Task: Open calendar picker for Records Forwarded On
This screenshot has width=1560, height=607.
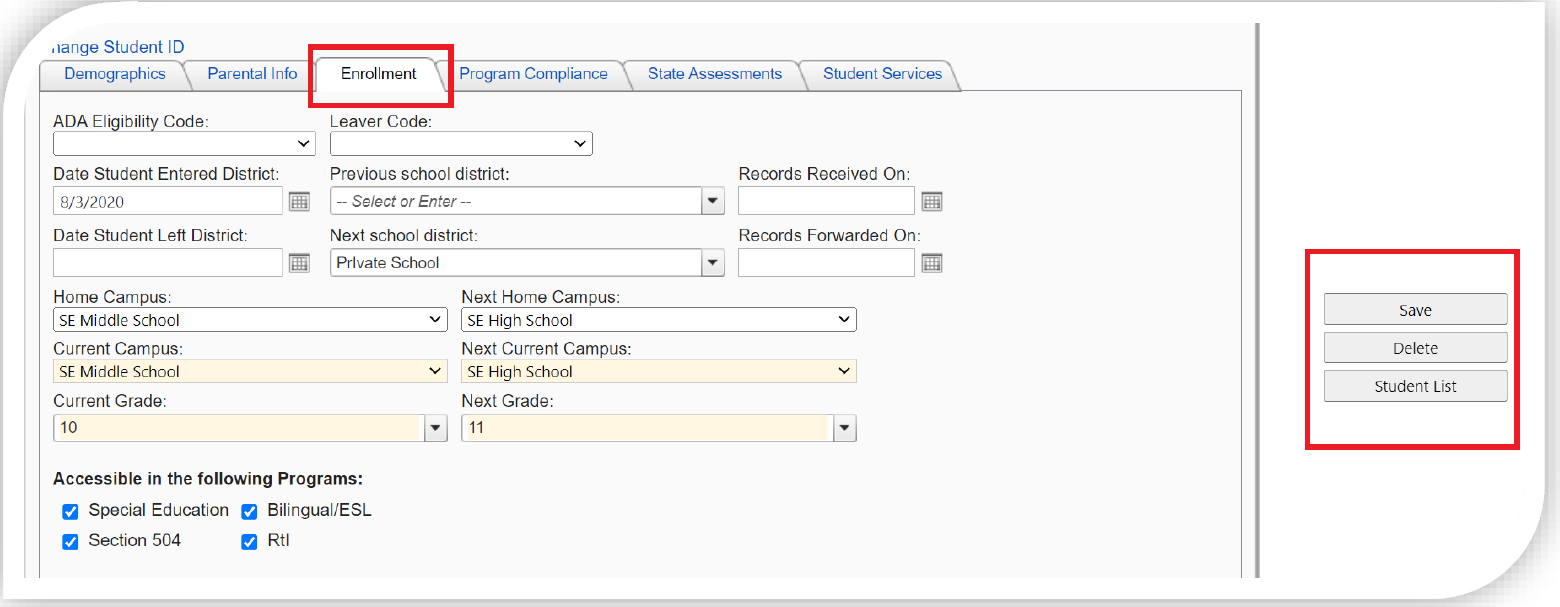Action: 931,263
